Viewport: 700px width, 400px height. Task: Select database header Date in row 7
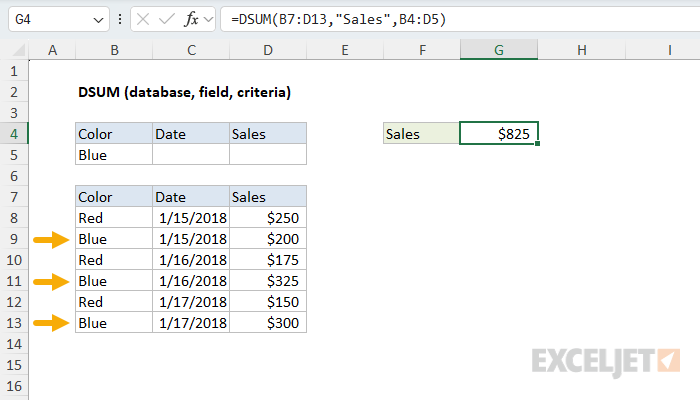191,196
